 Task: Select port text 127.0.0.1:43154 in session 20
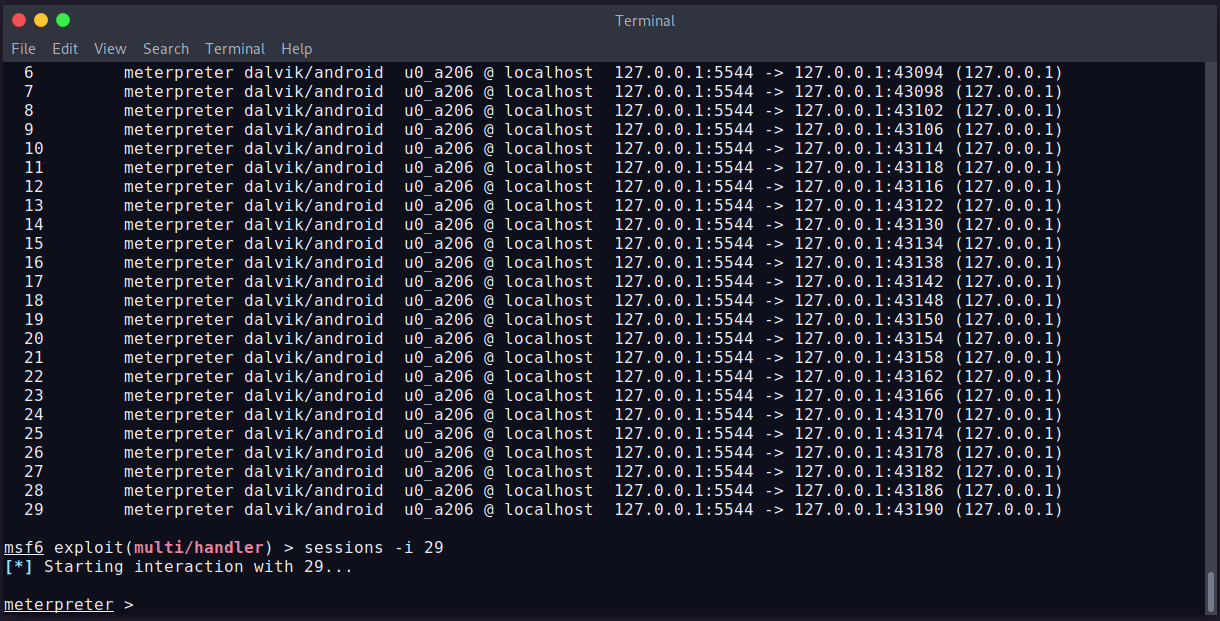click(869, 338)
